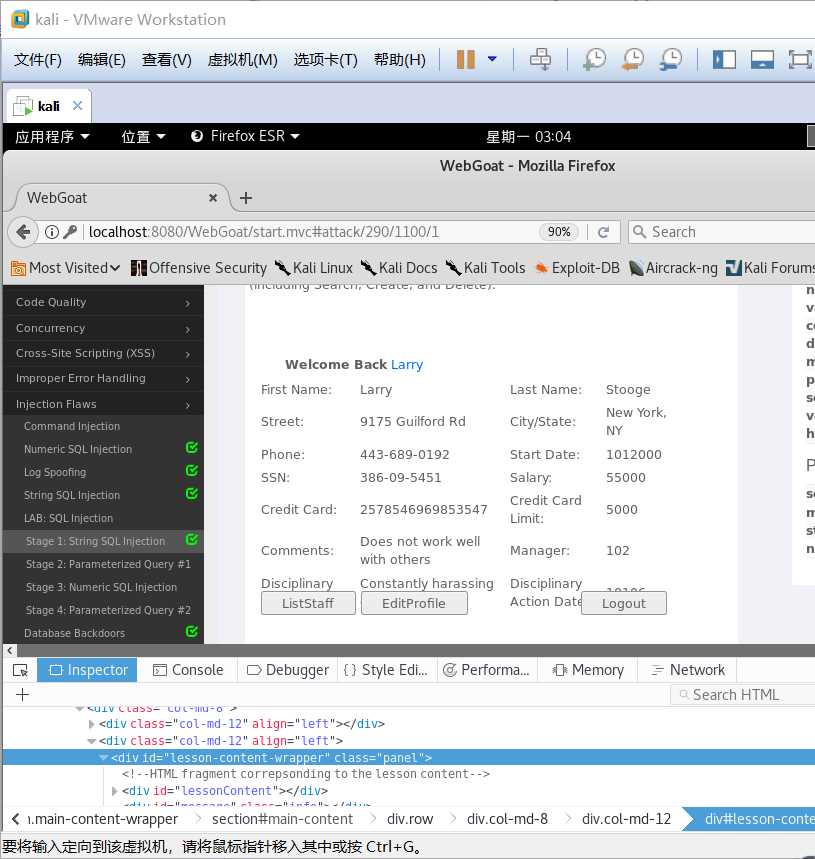Collapse the Injection Flaws category

(103, 404)
